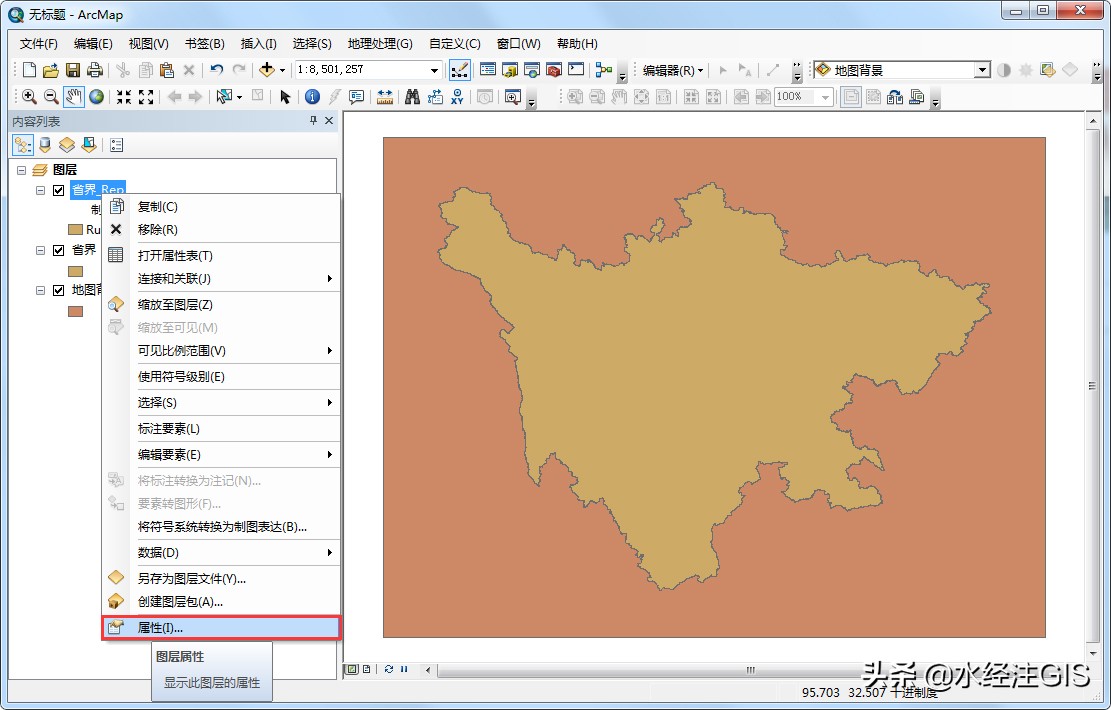Viewport: 1111px width, 710px height.
Task: Open the Python command window icon
Action: tap(576, 69)
